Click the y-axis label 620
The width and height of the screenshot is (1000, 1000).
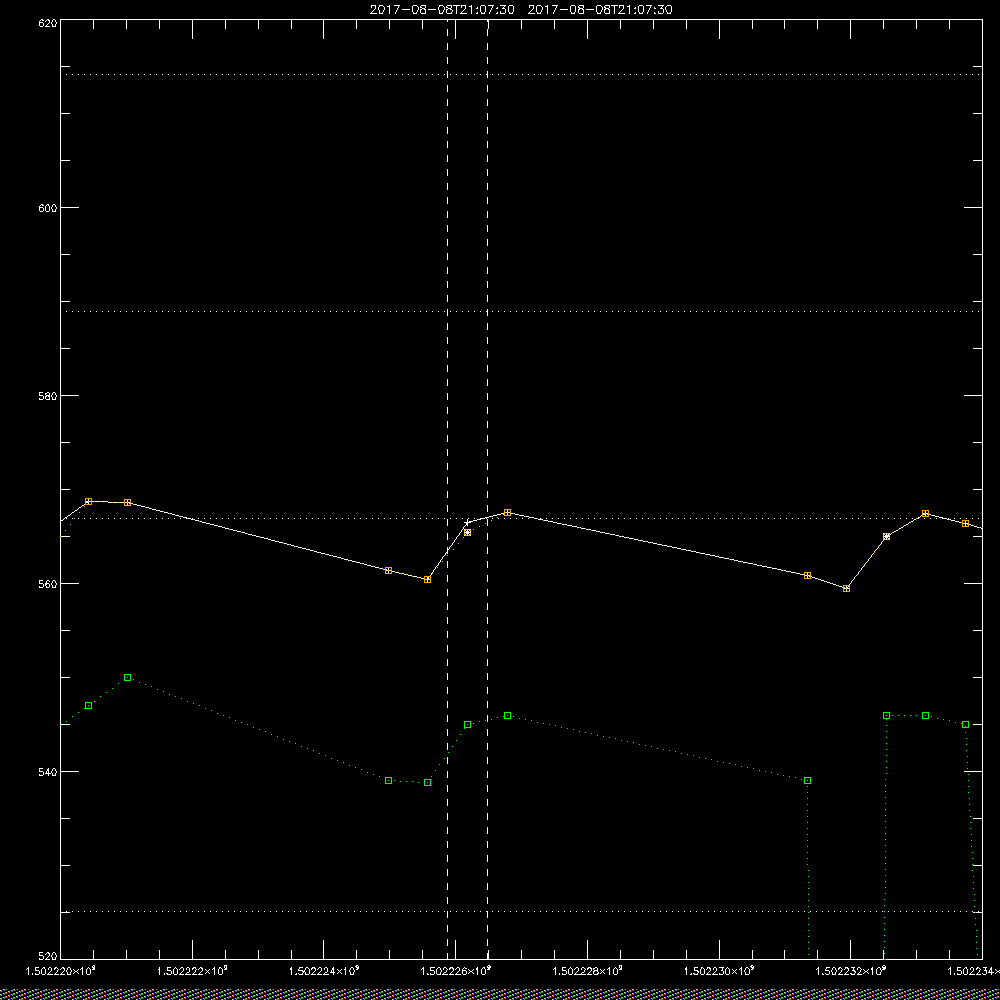tap(48, 24)
